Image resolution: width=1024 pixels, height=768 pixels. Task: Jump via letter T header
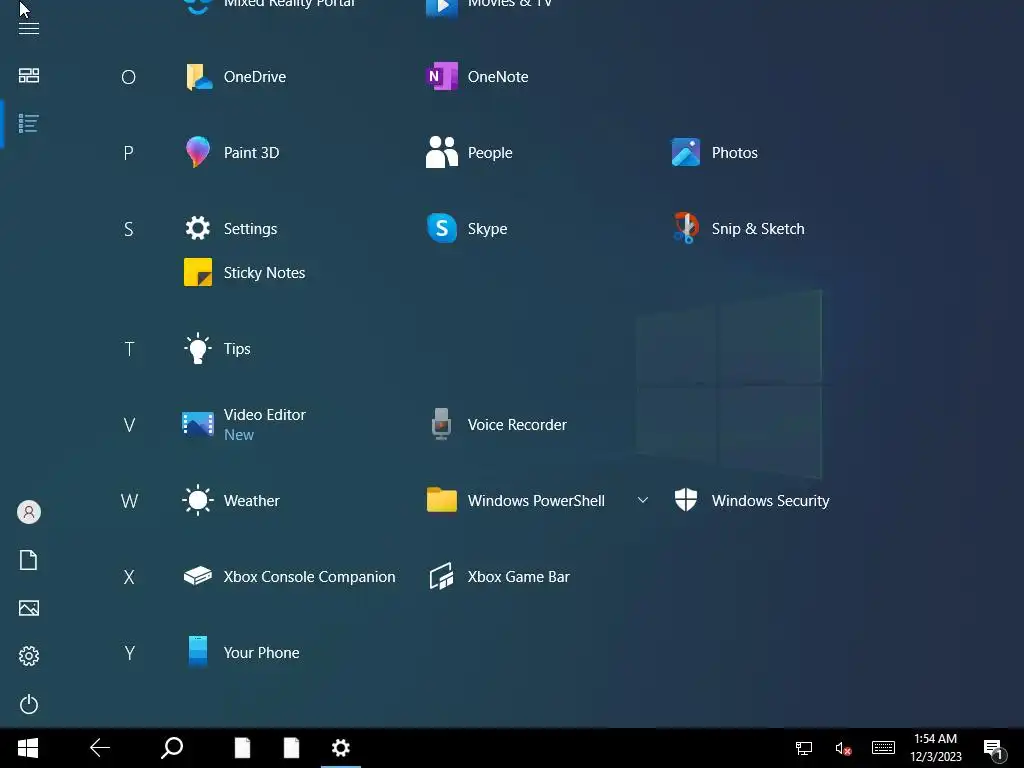pos(129,349)
